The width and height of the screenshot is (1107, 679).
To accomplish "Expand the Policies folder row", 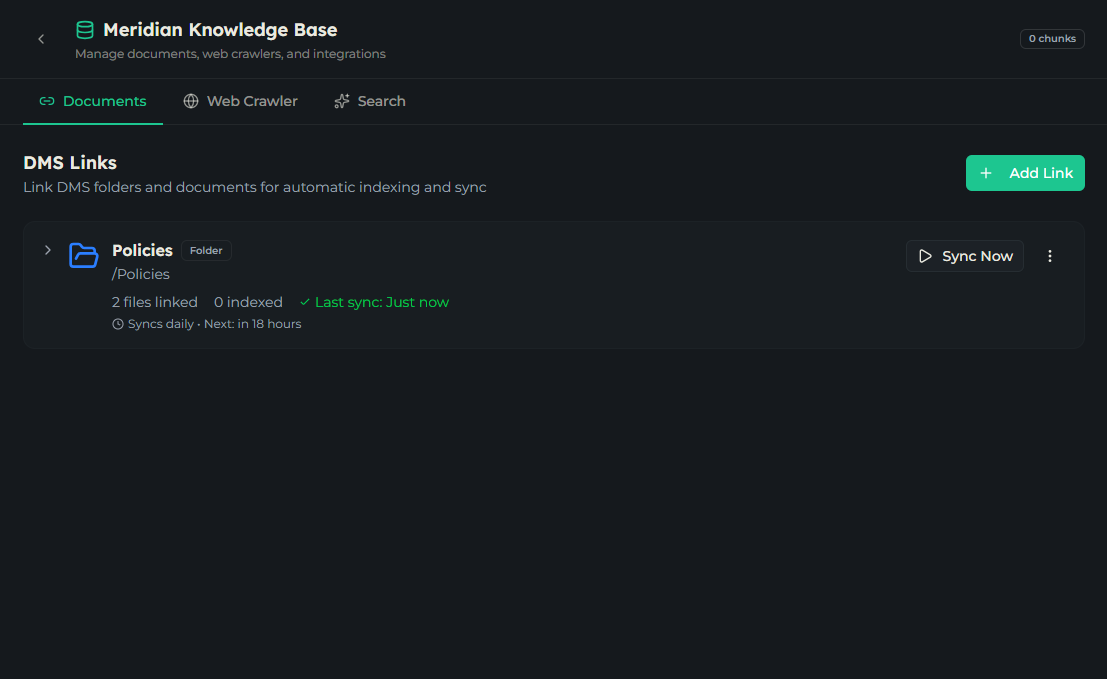I will tap(47, 250).
